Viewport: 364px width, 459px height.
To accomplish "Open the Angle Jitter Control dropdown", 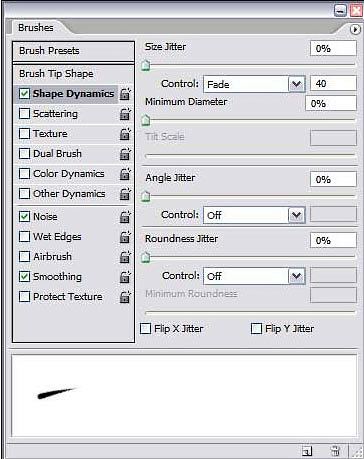I will click(254, 215).
